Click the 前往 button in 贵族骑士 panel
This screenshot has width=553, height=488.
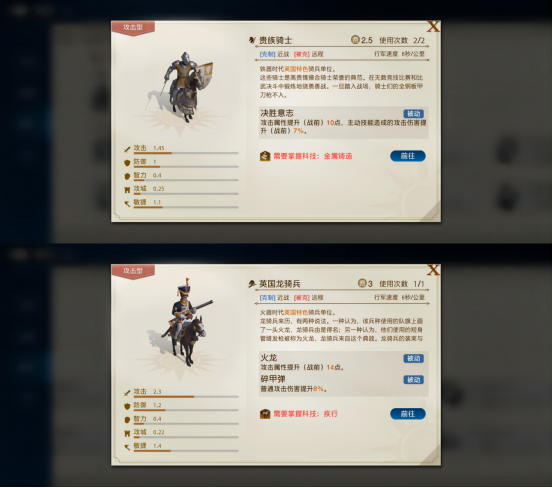coord(408,156)
